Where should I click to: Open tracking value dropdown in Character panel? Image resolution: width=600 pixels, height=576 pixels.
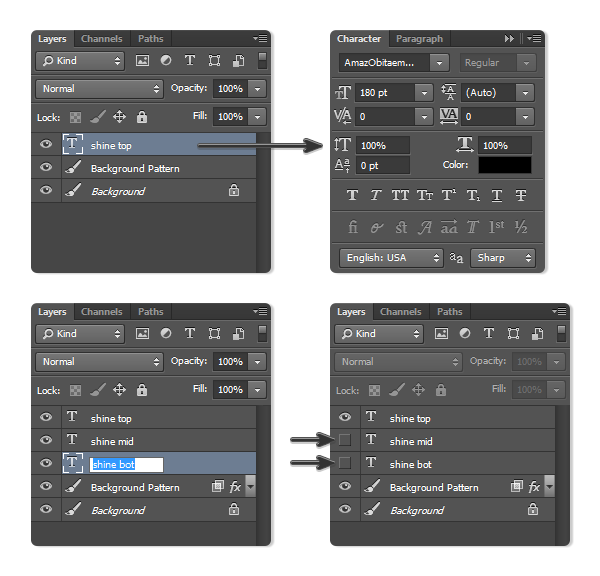pyautogui.click(x=525, y=117)
